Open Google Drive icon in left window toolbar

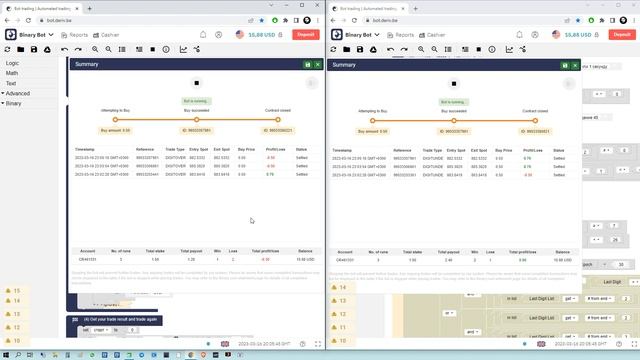point(47,49)
